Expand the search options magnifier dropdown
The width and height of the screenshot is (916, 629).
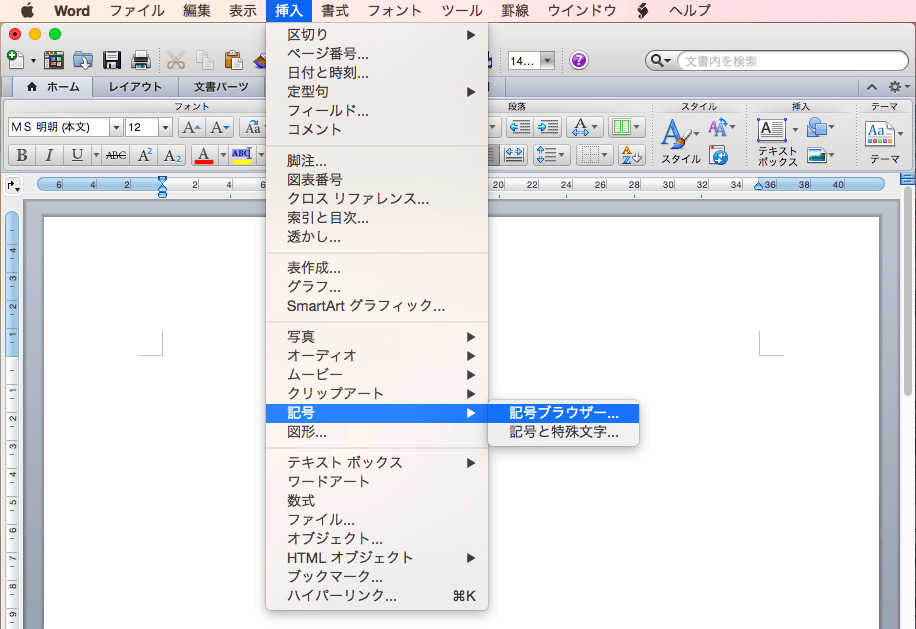(x=661, y=61)
